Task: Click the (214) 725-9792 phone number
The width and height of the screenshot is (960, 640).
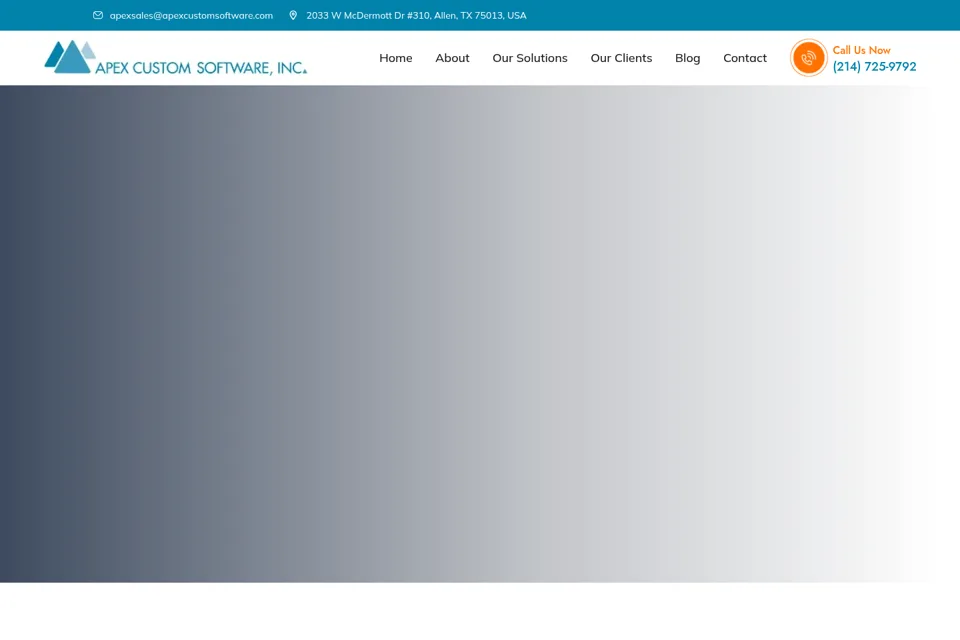Action: (x=874, y=66)
